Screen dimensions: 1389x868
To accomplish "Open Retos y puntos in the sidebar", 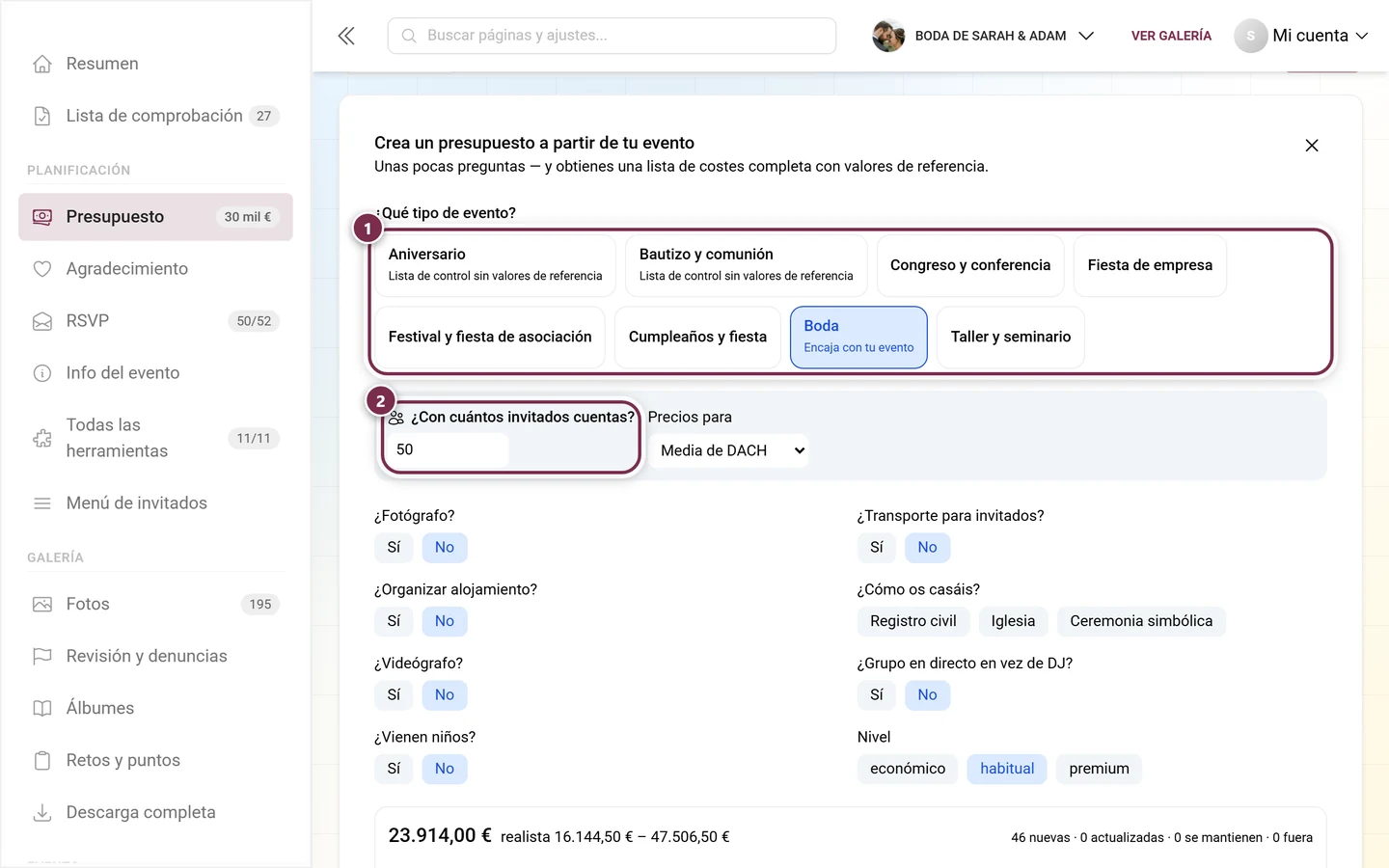I will pos(155,761).
